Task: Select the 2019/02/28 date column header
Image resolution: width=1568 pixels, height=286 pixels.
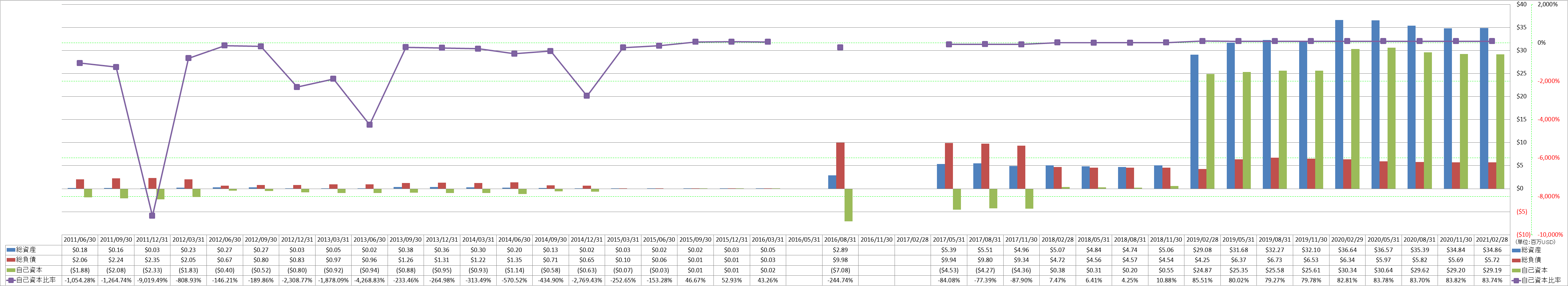Action: coord(1202,240)
